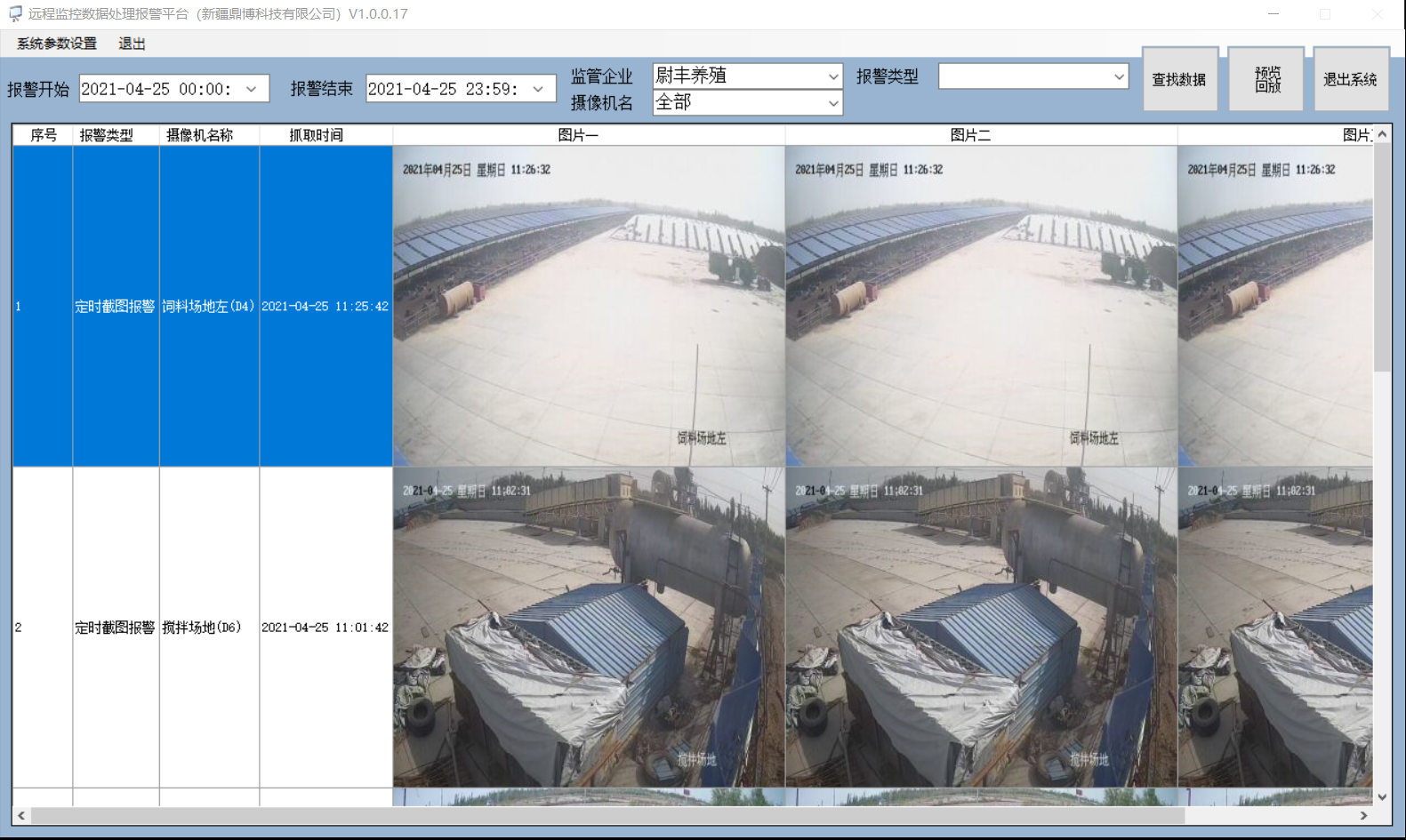Screen dimensions: 1406x840
Task: Expand the 报警结束 date dropdown
Action: (538, 89)
